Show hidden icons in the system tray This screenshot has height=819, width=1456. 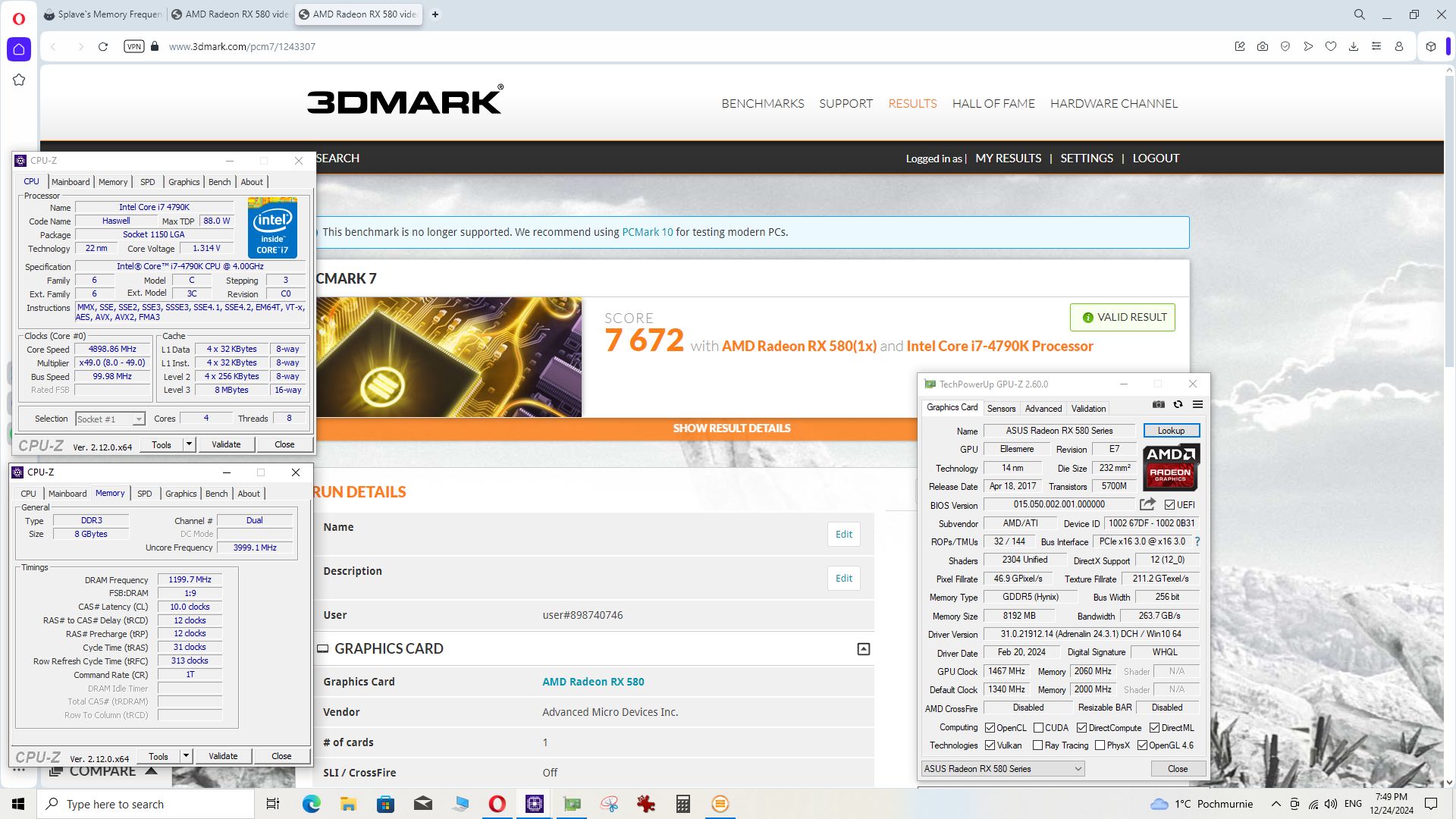click(1276, 804)
